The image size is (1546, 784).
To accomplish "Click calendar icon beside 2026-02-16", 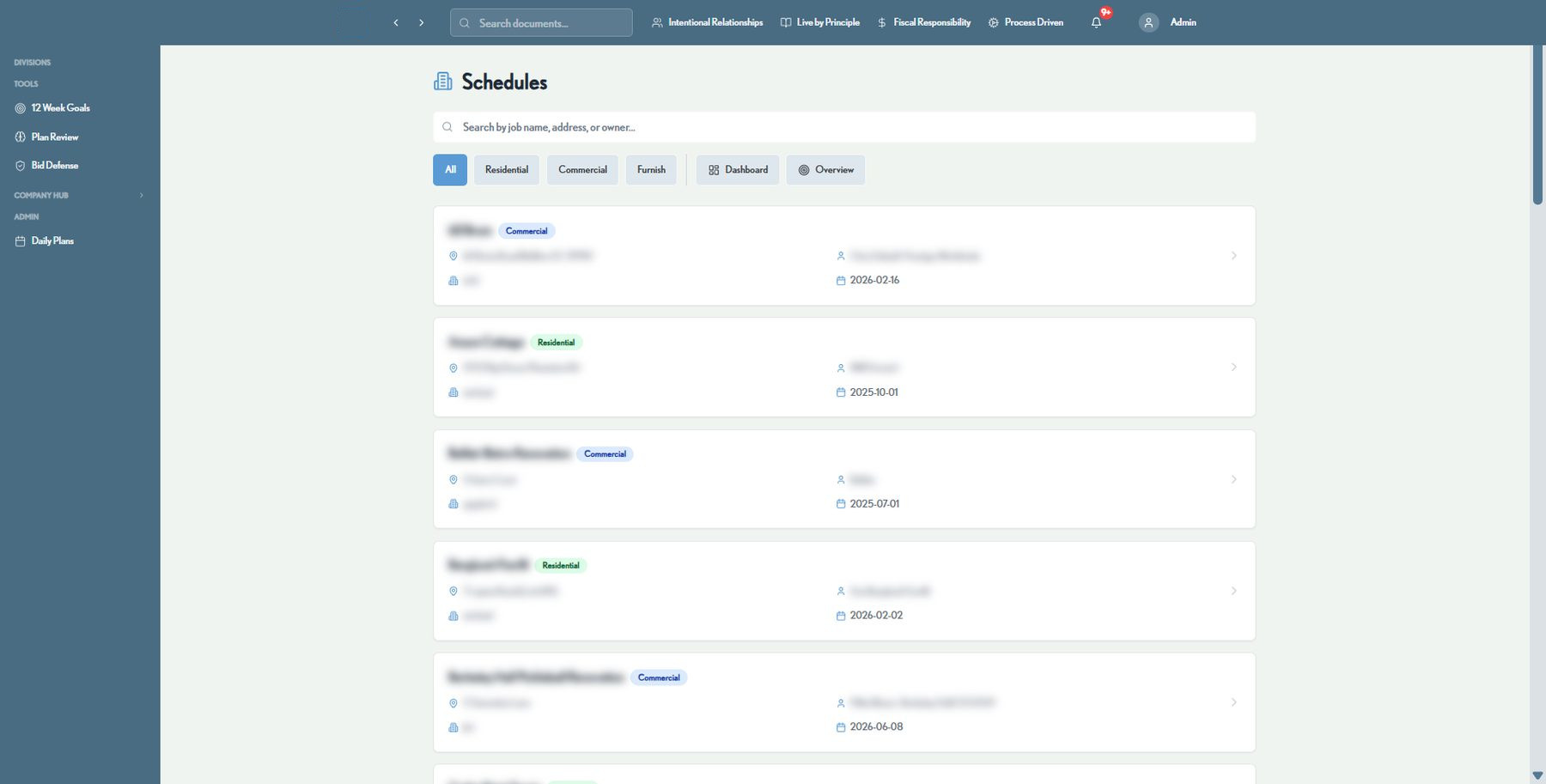I will [x=841, y=281].
